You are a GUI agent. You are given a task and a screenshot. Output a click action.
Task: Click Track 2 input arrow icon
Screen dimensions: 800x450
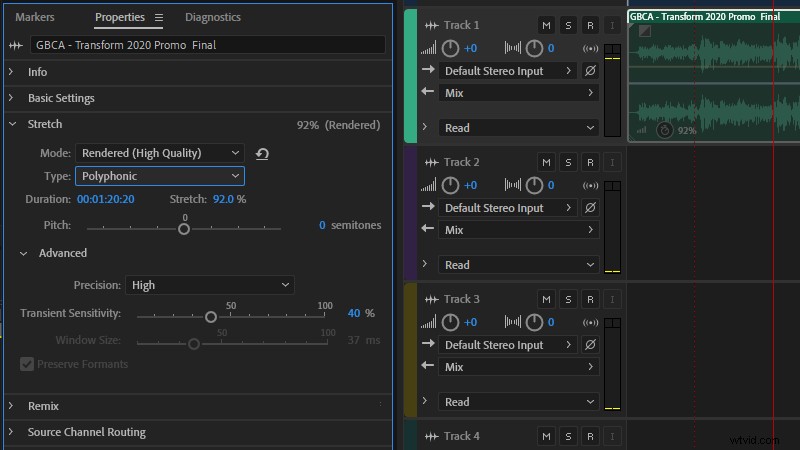click(x=428, y=207)
